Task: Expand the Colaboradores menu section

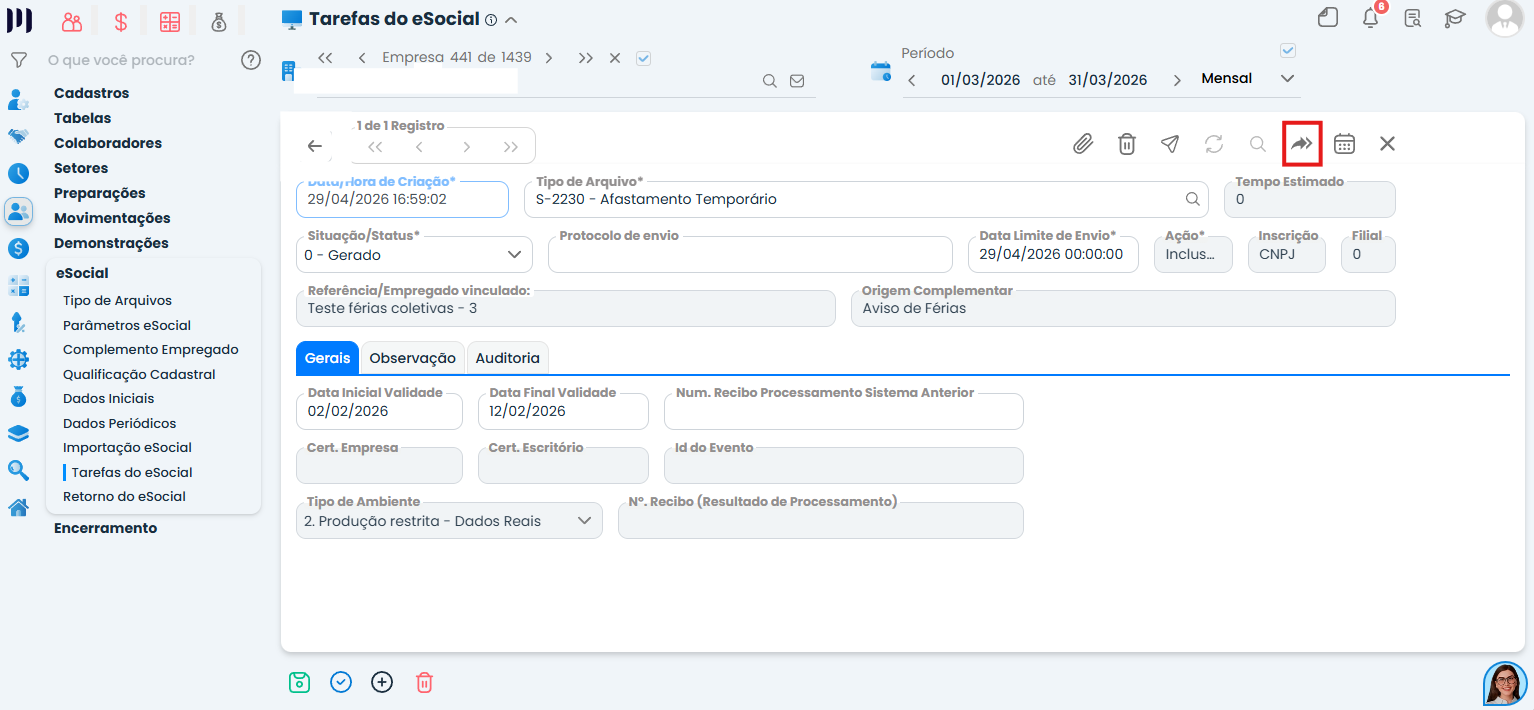Action: [108, 143]
